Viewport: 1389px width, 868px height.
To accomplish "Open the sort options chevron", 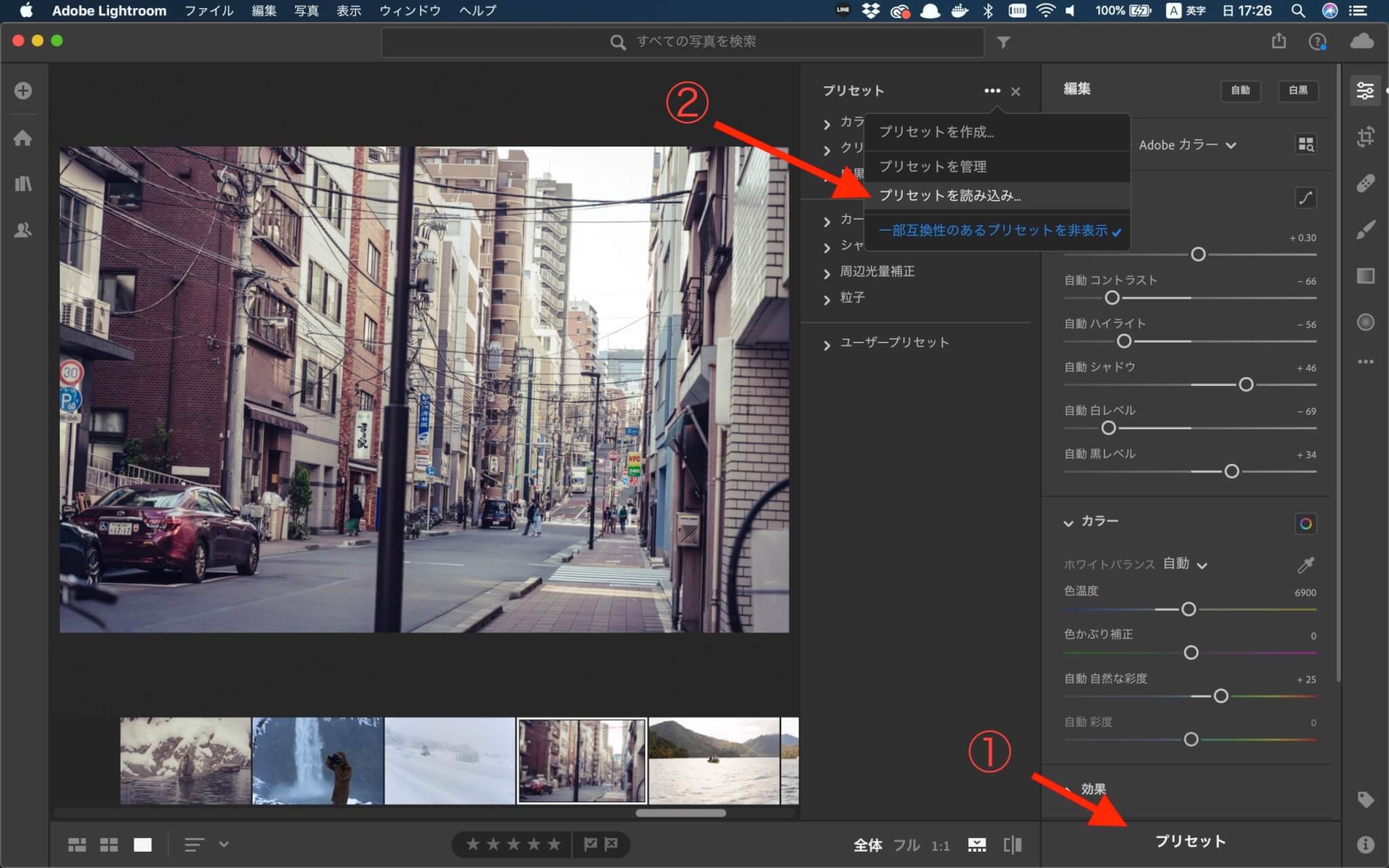I will point(224,844).
